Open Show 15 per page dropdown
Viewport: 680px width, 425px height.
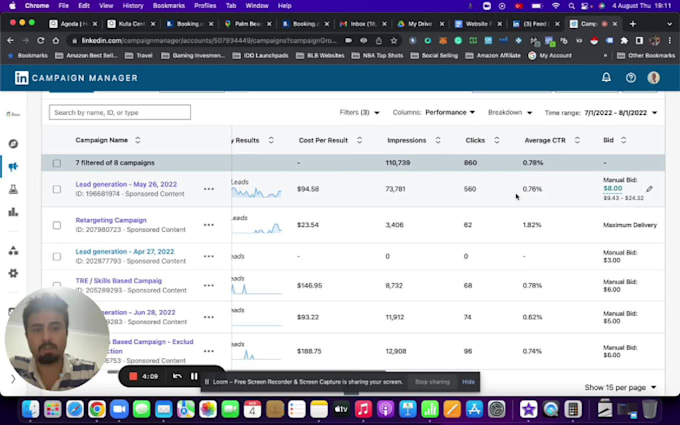click(620, 387)
